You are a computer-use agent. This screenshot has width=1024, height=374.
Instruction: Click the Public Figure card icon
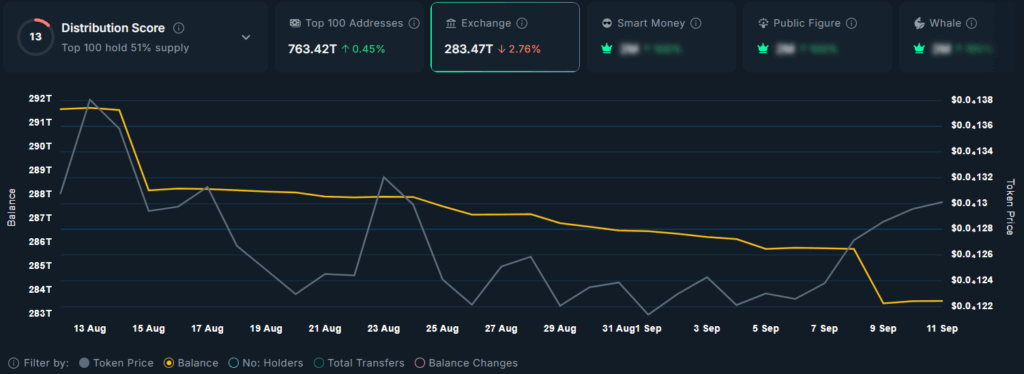point(763,23)
